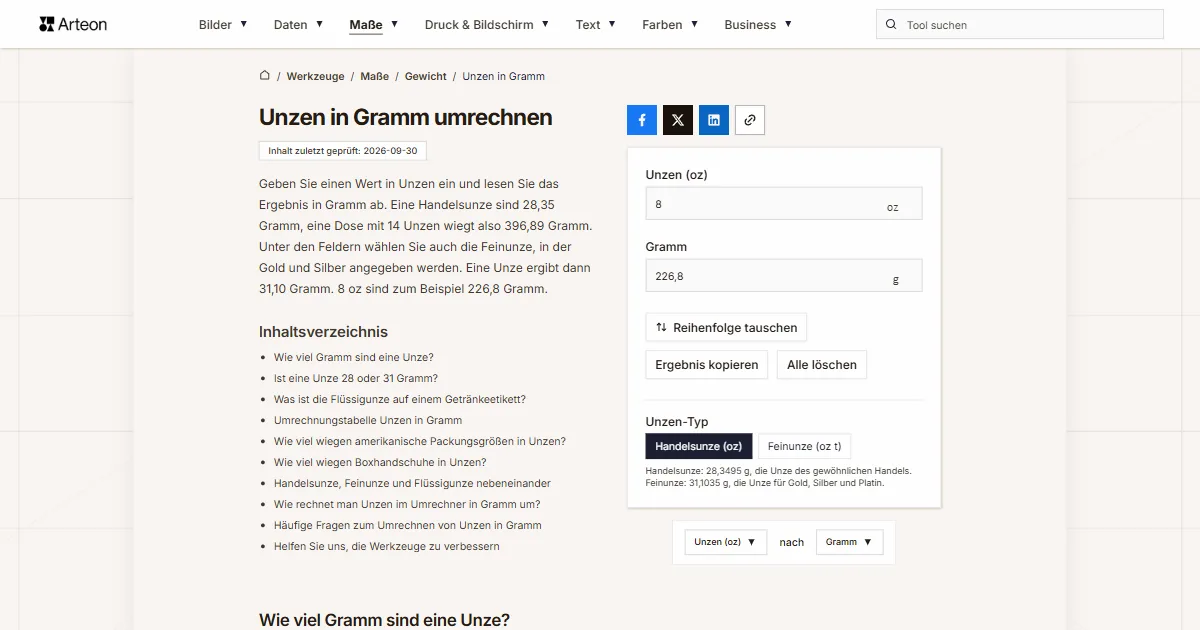This screenshot has height=630, width=1200.
Task: Click the Tool suchen search box
Action: click(x=1020, y=25)
